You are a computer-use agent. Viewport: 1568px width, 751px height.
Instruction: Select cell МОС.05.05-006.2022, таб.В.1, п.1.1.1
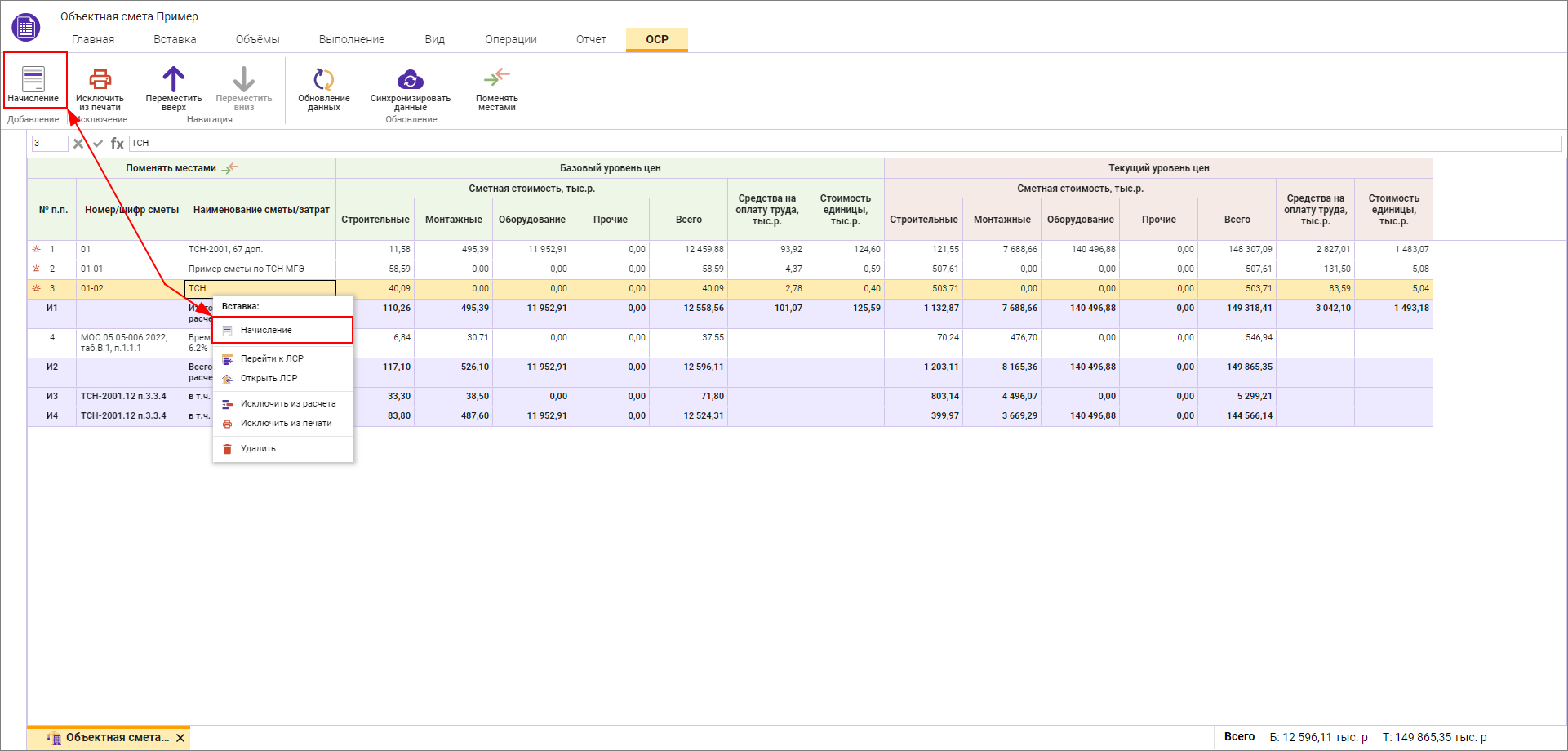pyautogui.click(x=130, y=343)
